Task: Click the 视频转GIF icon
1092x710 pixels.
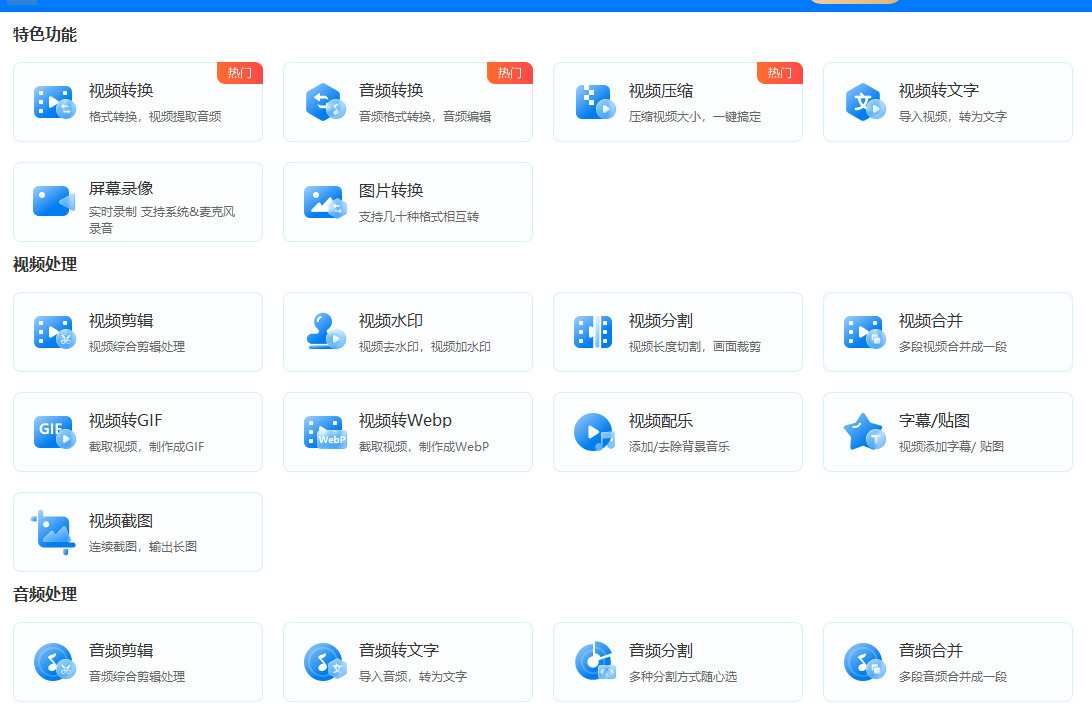Action: [54, 432]
